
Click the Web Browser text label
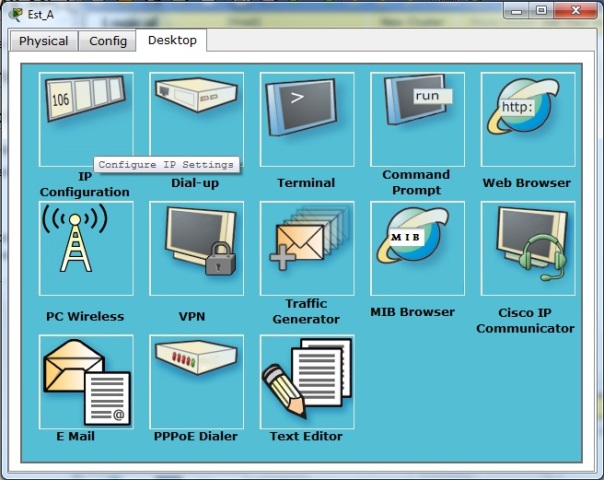pos(527,183)
